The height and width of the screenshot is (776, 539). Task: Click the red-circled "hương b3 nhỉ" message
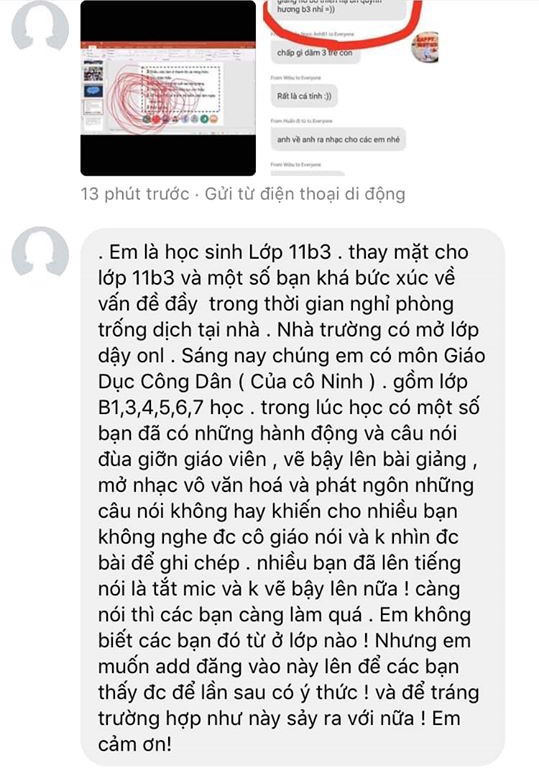click(x=337, y=9)
